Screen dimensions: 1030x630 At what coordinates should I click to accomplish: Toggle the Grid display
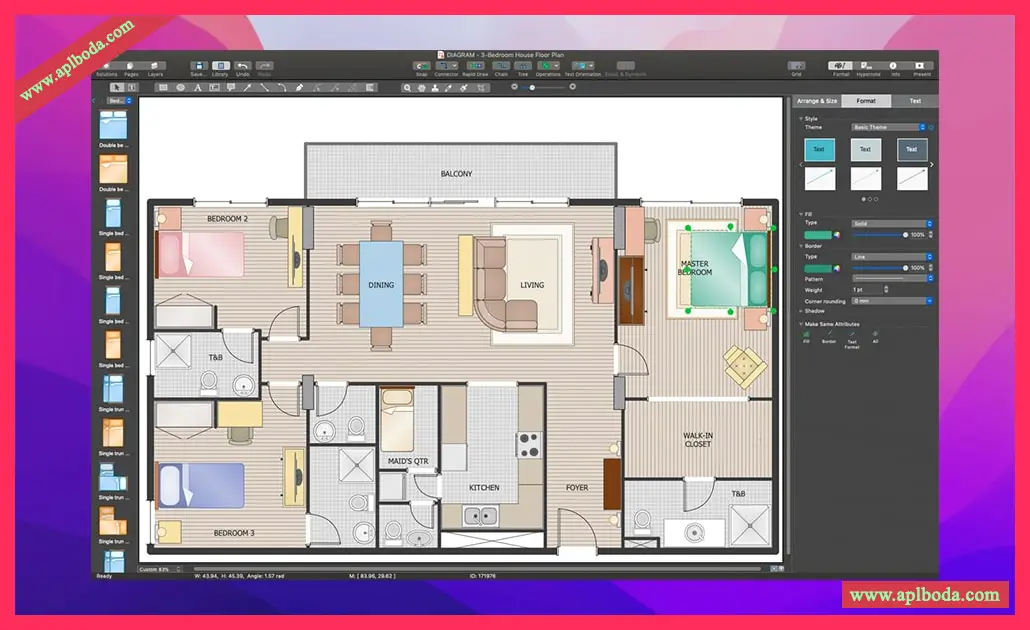click(x=796, y=66)
